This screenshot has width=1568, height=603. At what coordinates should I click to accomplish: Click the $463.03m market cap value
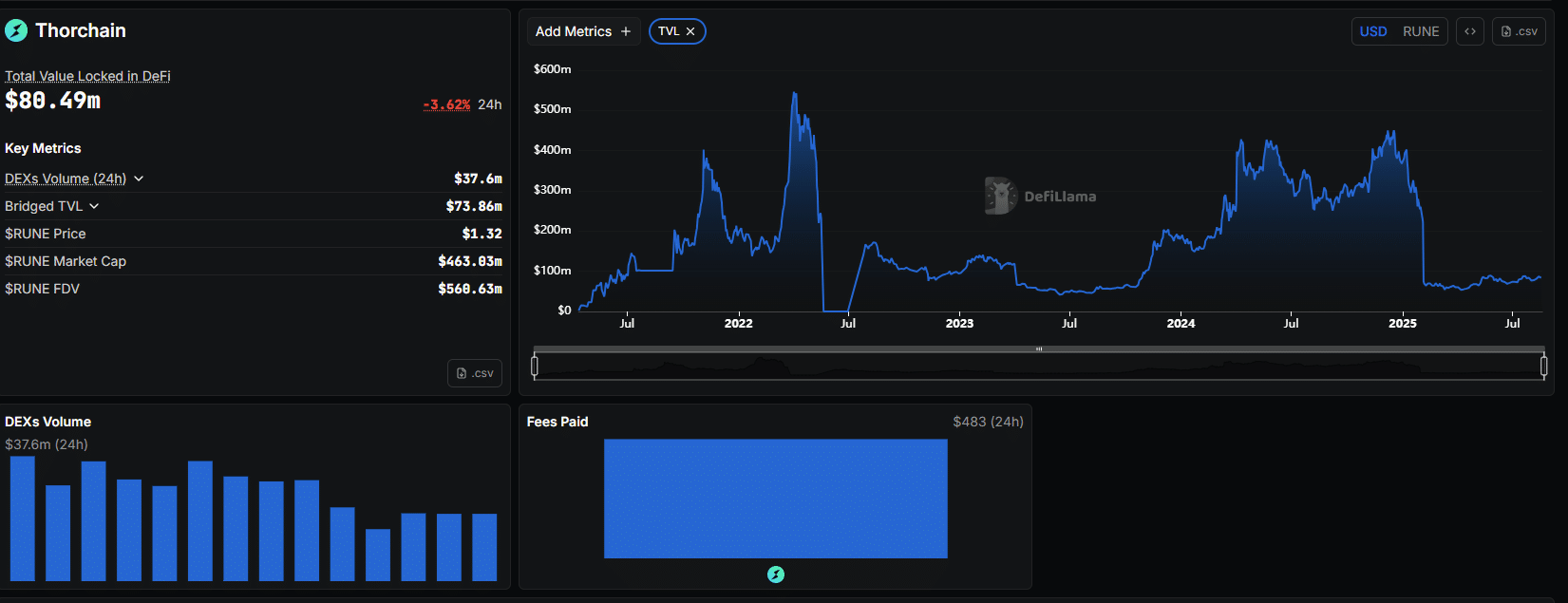point(470,261)
